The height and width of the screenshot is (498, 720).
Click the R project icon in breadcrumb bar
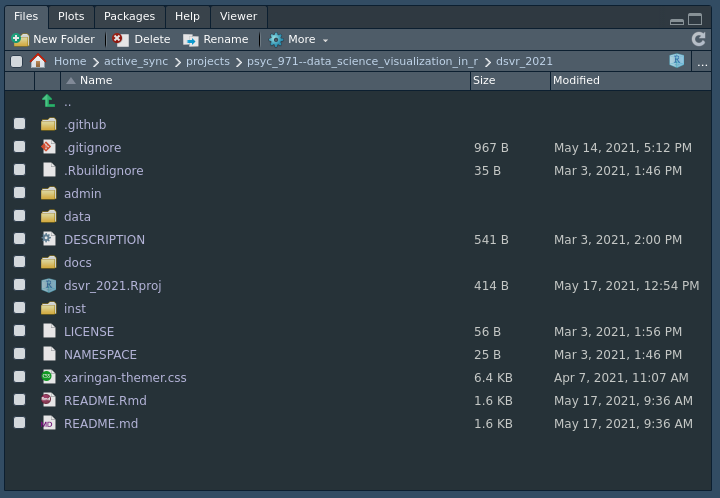677,61
